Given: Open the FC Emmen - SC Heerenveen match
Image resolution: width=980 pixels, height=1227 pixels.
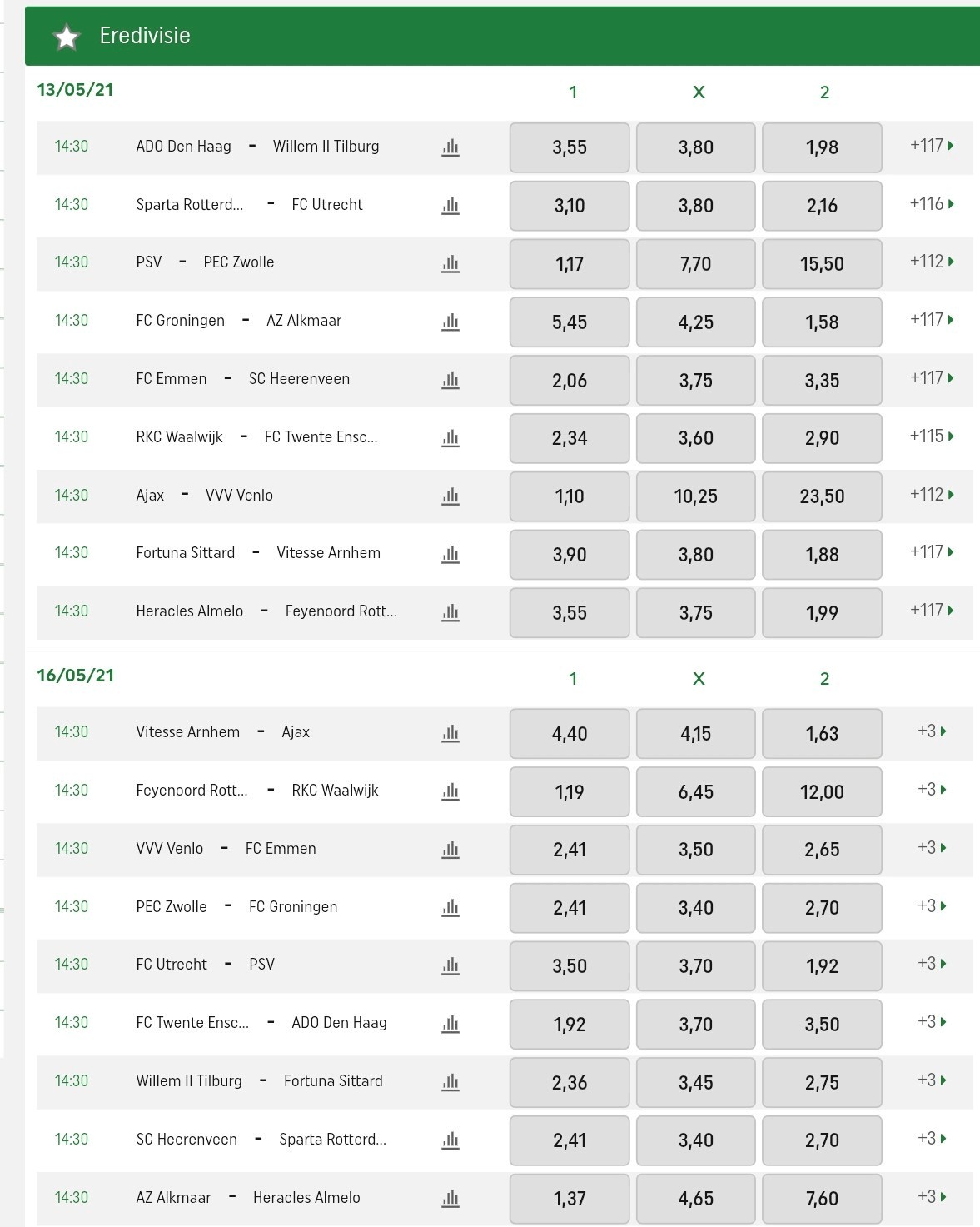Looking at the screenshot, I should pyautogui.click(x=242, y=379).
